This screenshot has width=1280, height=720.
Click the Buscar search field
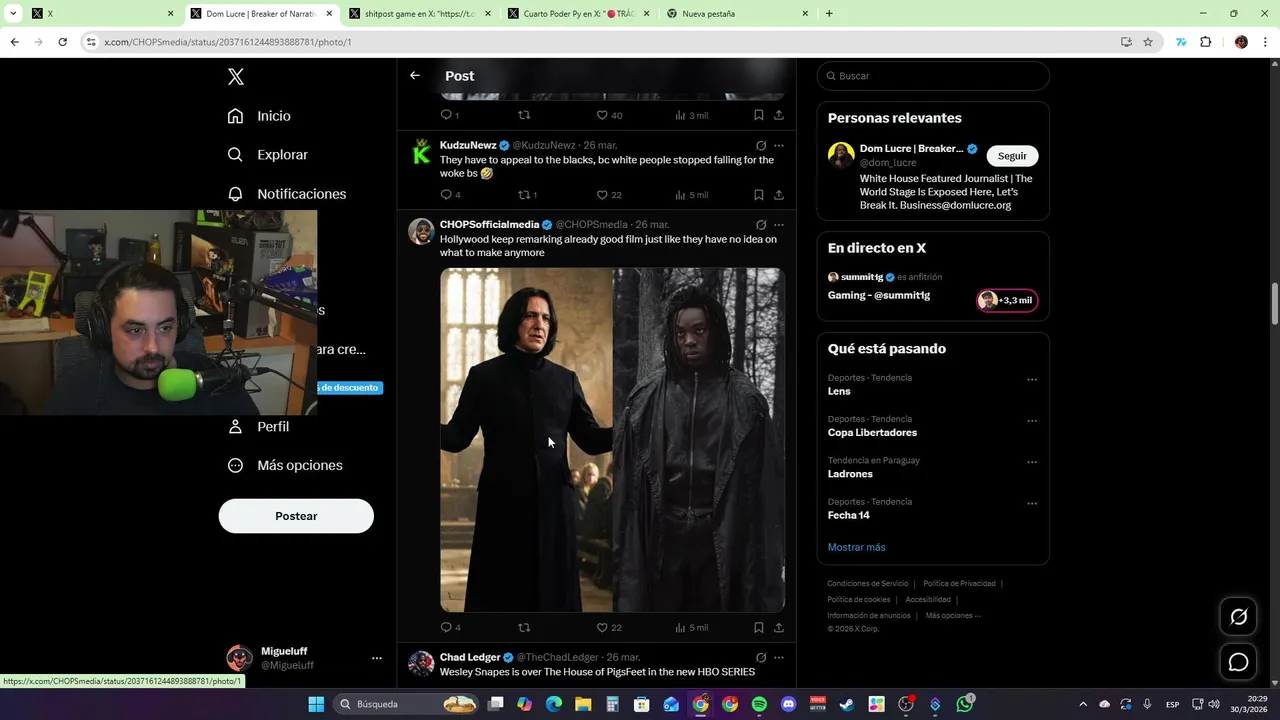click(x=933, y=76)
